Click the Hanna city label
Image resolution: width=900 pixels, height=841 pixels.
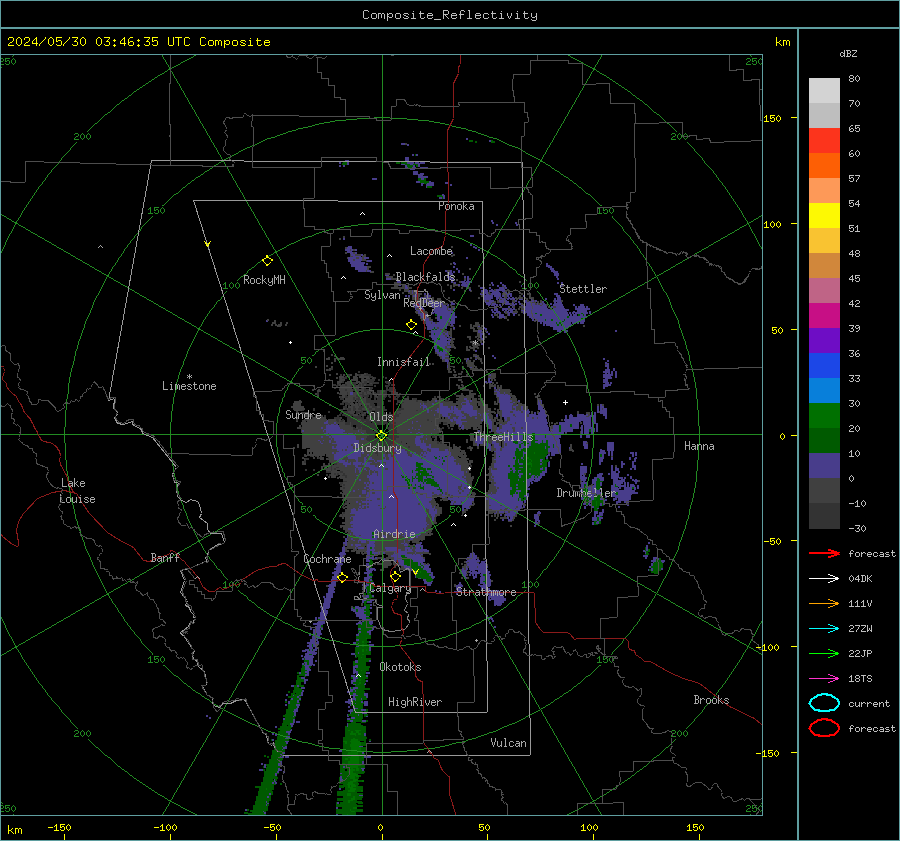(699, 446)
